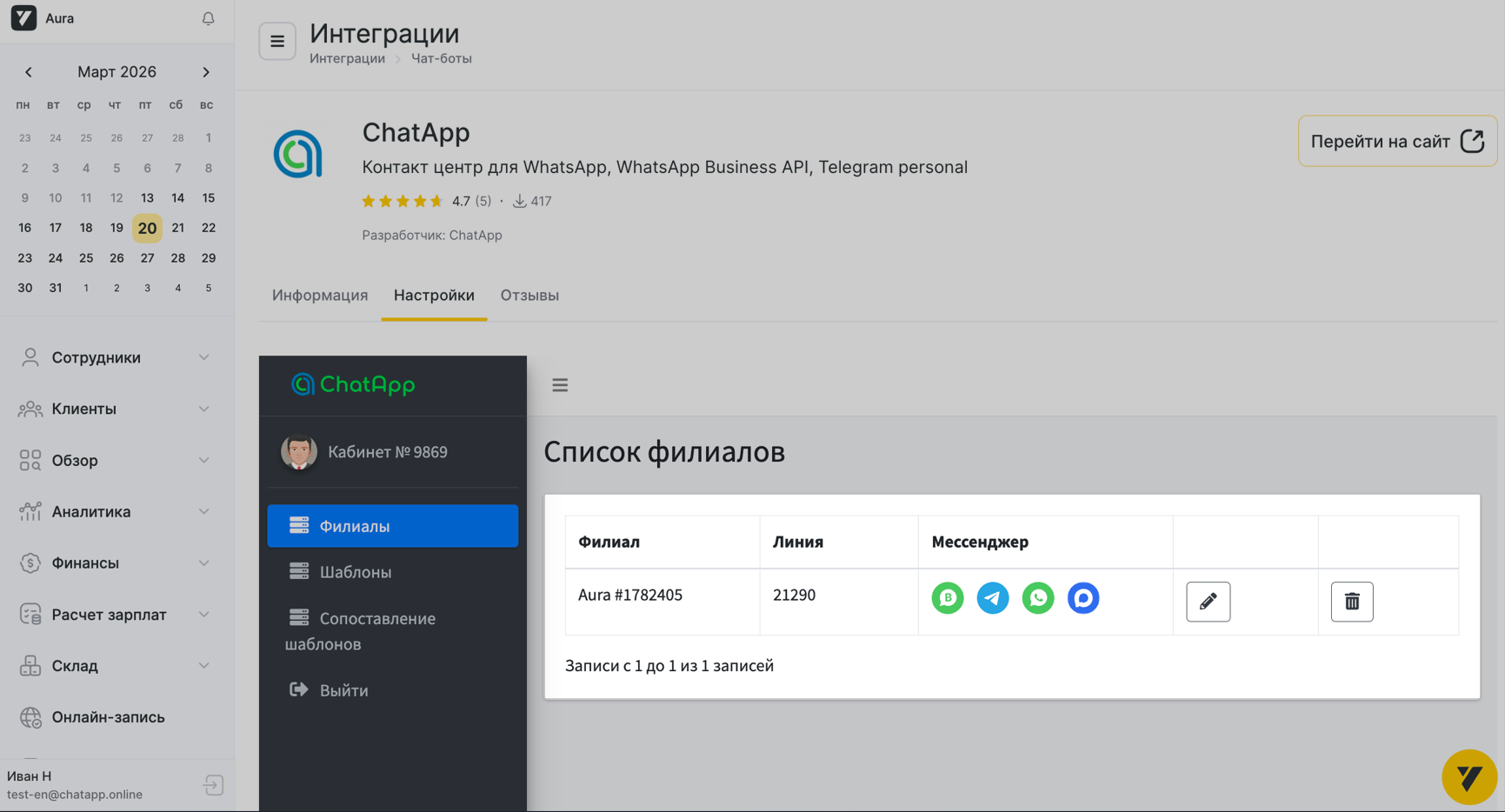The image size is (1505, 812).
Task: Toggle ChatApp sidebar with hamburger icon
Action: [x=560, y=385]
